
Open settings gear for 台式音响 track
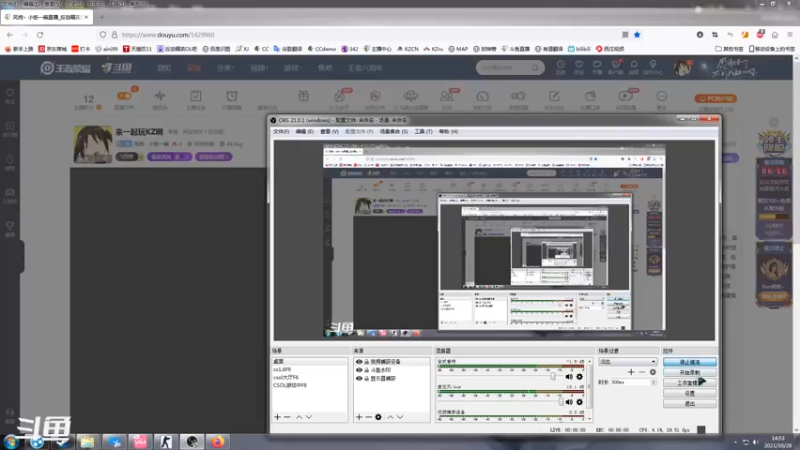click(580, 377)
